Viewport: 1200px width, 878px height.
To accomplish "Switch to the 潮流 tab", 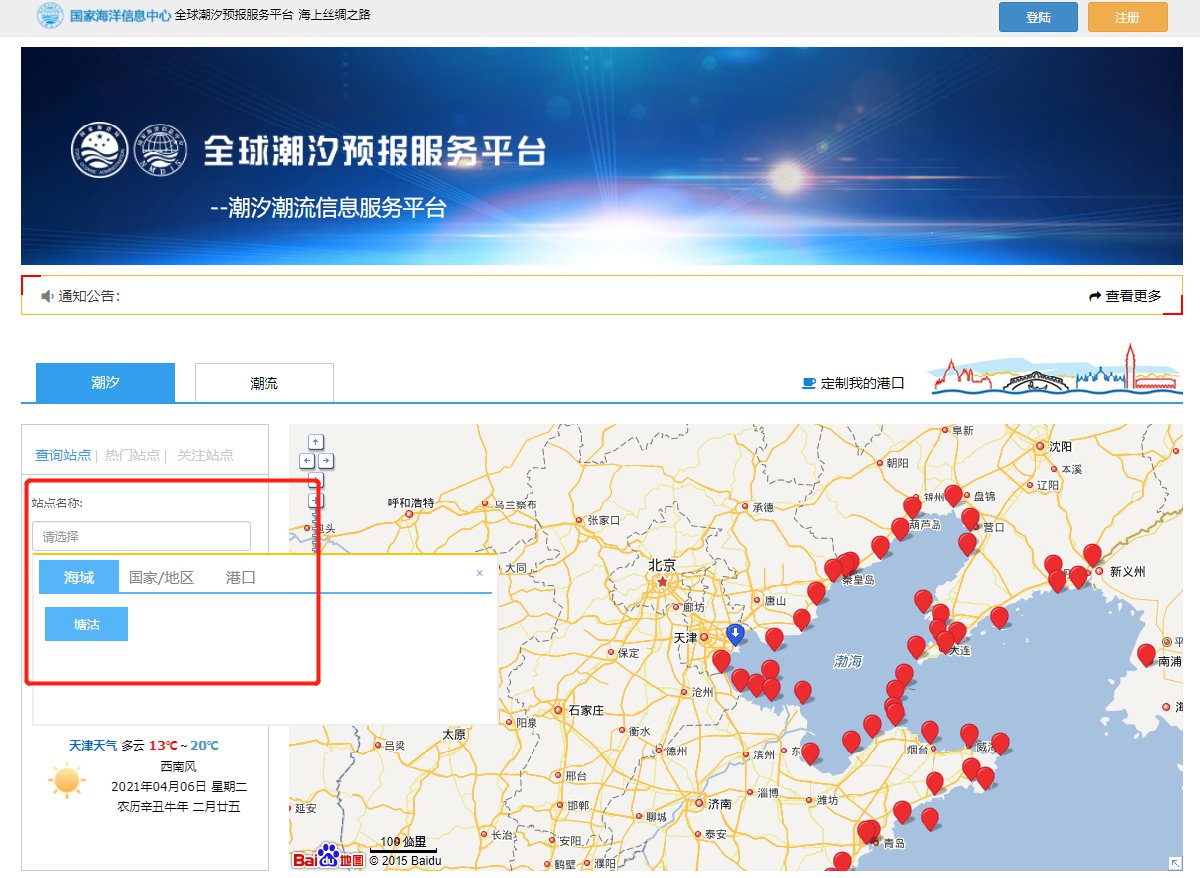I will [x=264, y=383].
